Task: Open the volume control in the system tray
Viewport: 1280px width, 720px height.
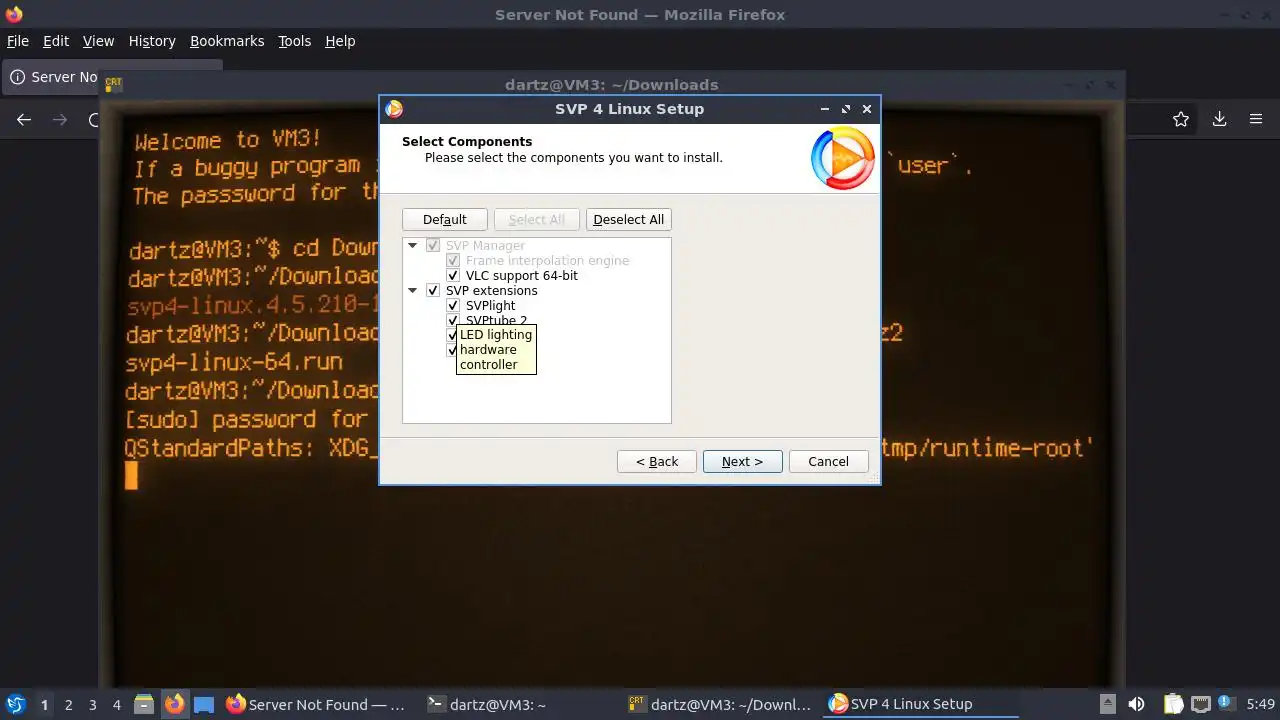Action: click(1136, 705)
